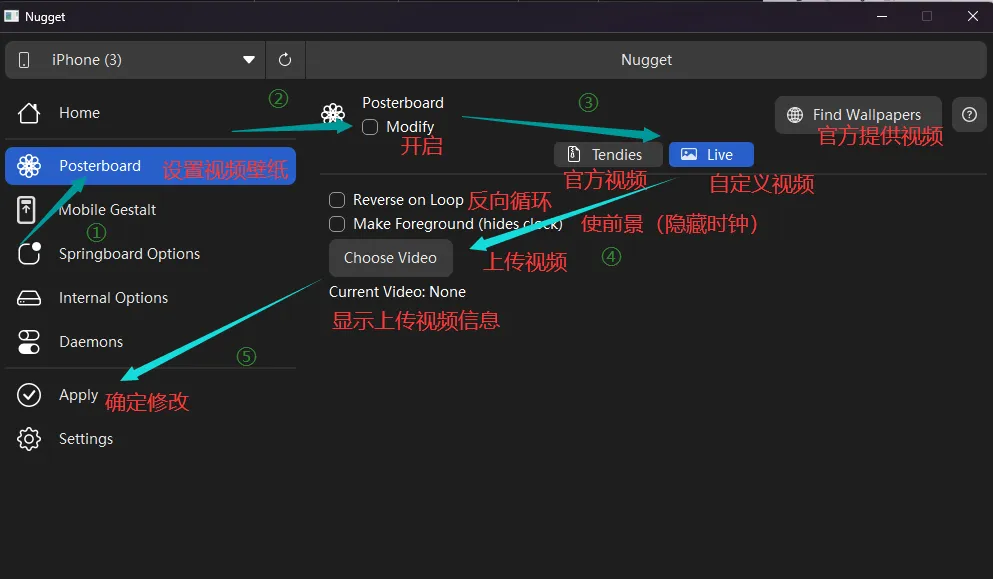The width and height of the screenshot is (993, 579).
Task: Click the Daemons toggles icon
Action: (28, 342)
